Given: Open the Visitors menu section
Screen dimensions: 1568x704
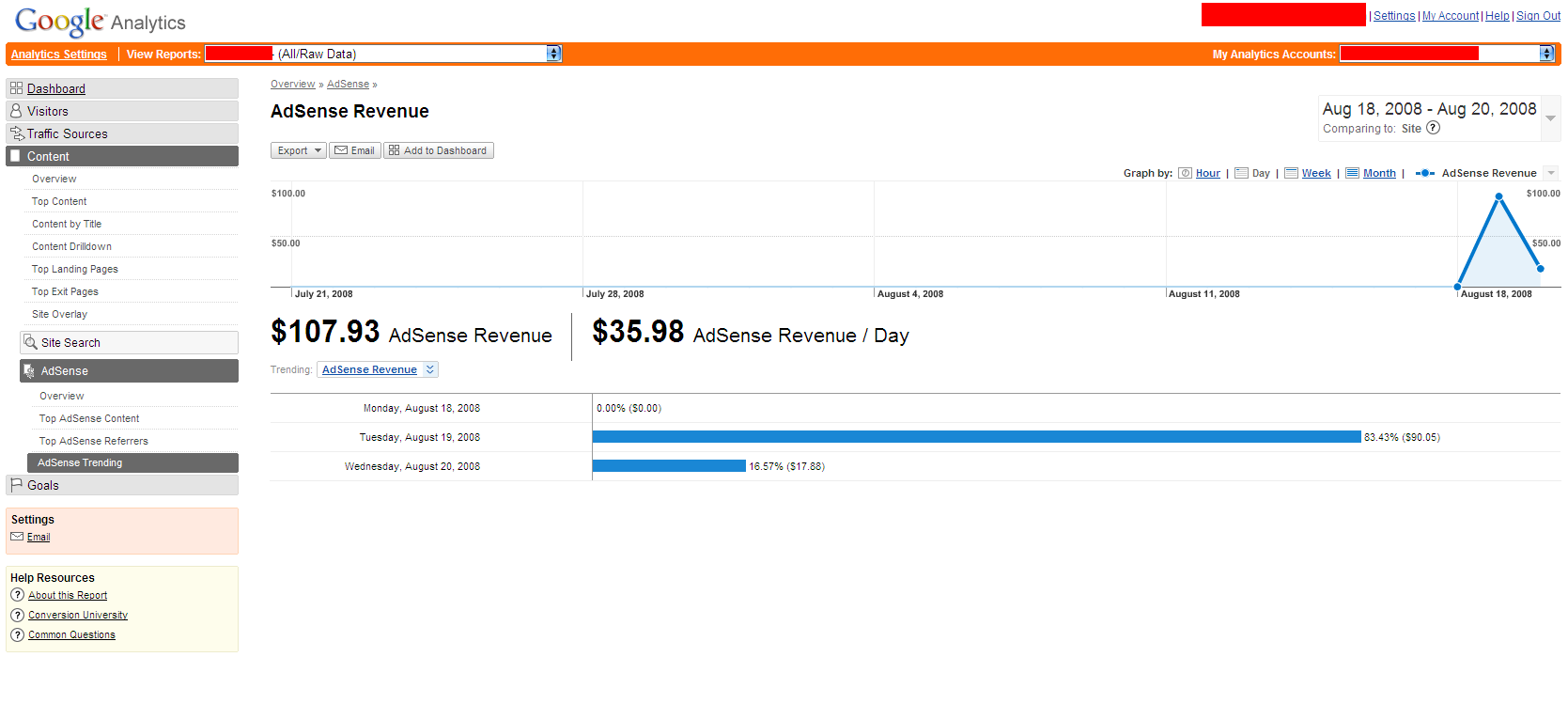Looking at the screenshot, I should coord(122,111).
